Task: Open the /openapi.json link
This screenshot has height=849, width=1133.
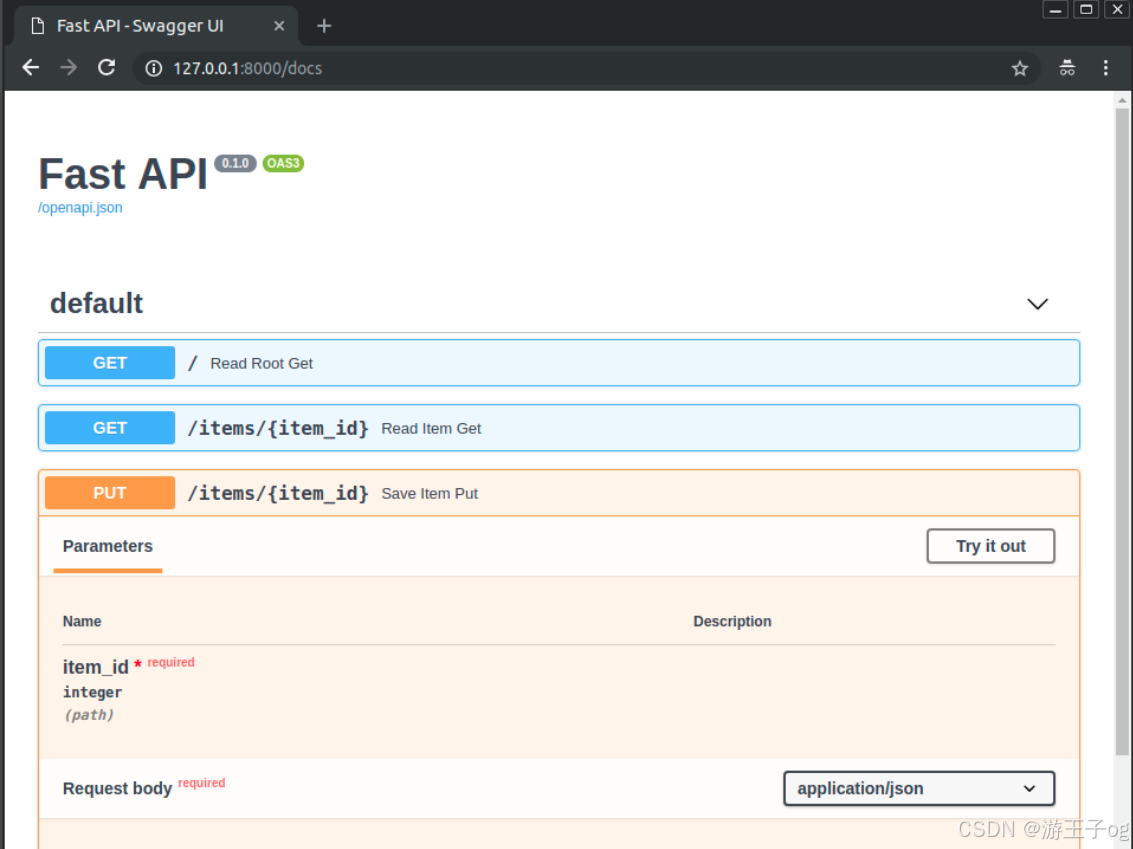Action: tap(80, 207)
